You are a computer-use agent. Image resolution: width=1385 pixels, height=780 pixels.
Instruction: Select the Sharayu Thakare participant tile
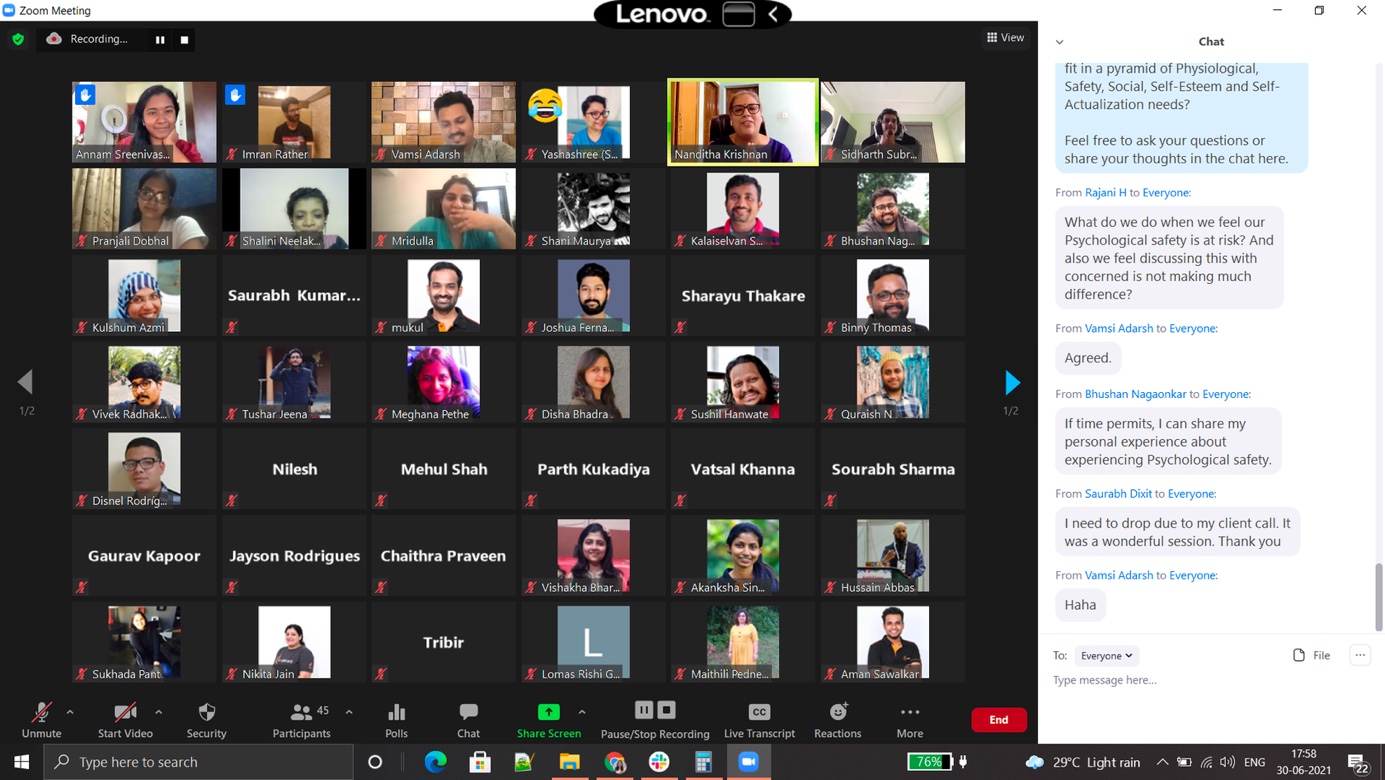coord(743,296)
